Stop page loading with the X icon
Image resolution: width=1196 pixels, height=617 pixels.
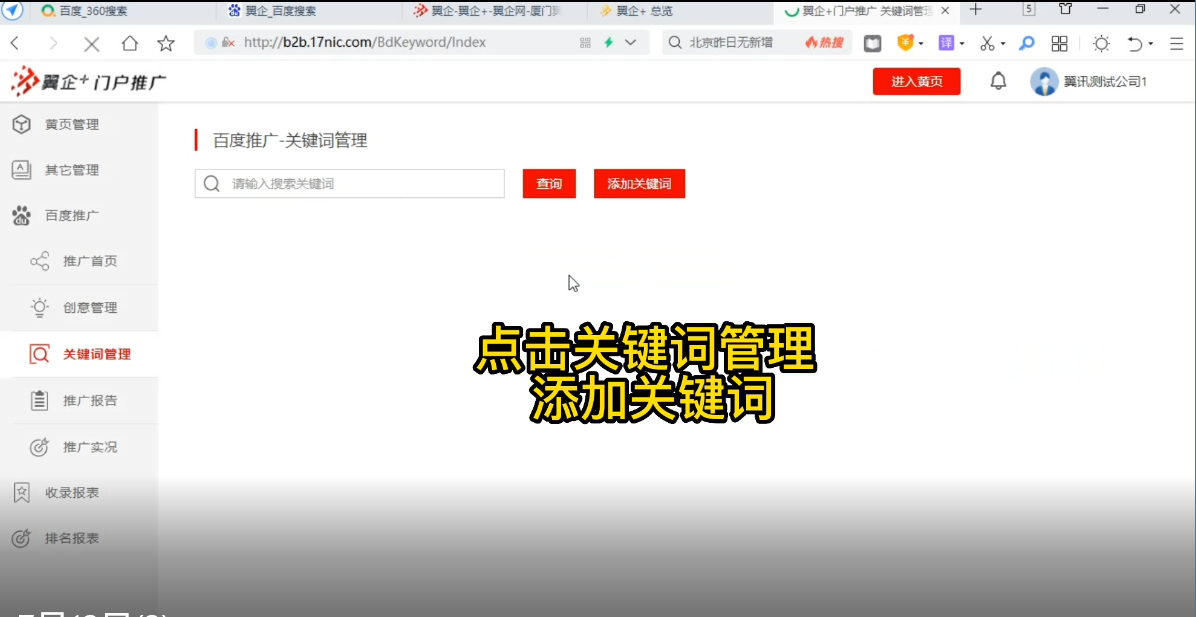[92, 44]
